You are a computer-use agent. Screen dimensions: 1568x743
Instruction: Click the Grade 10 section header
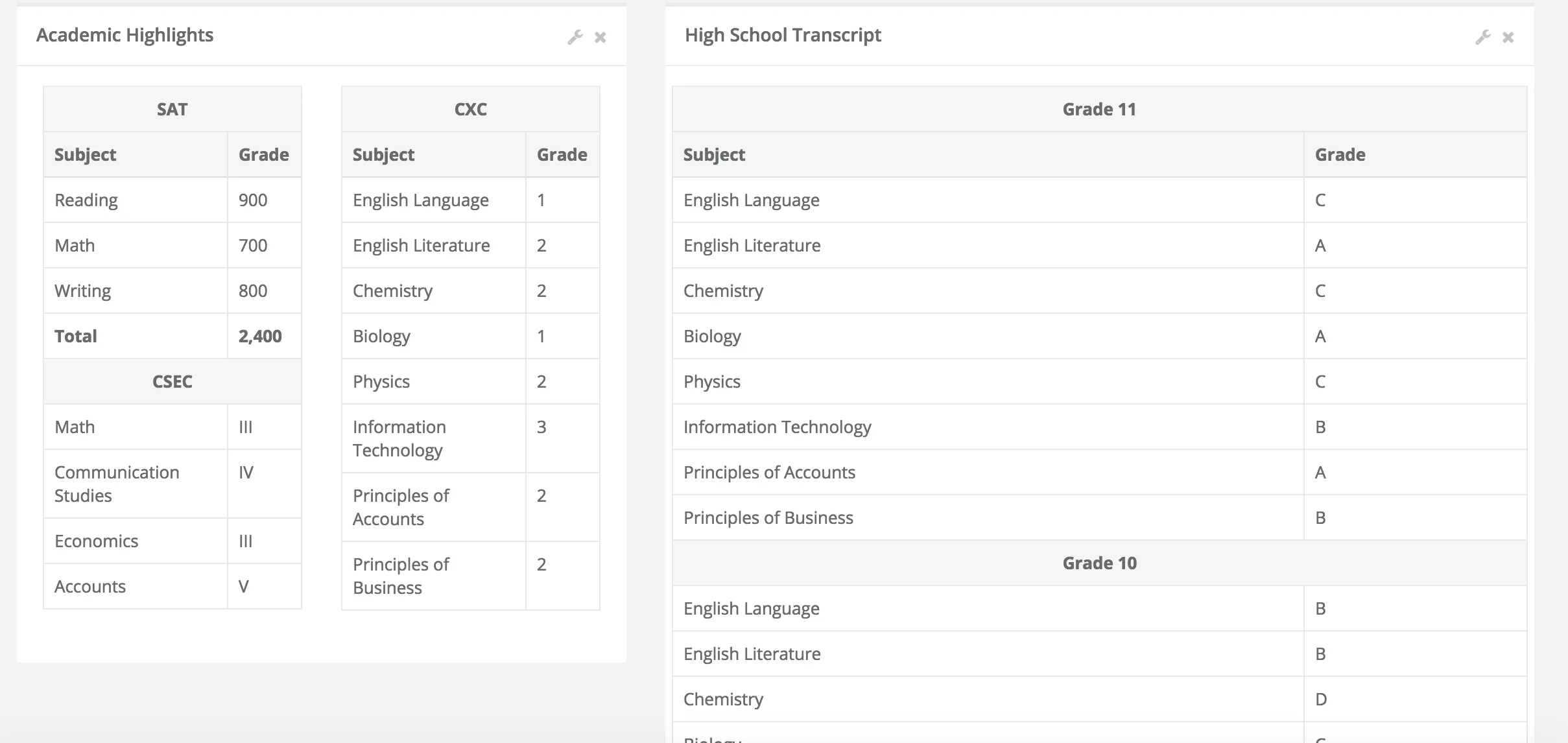(x=1099, y=563)
